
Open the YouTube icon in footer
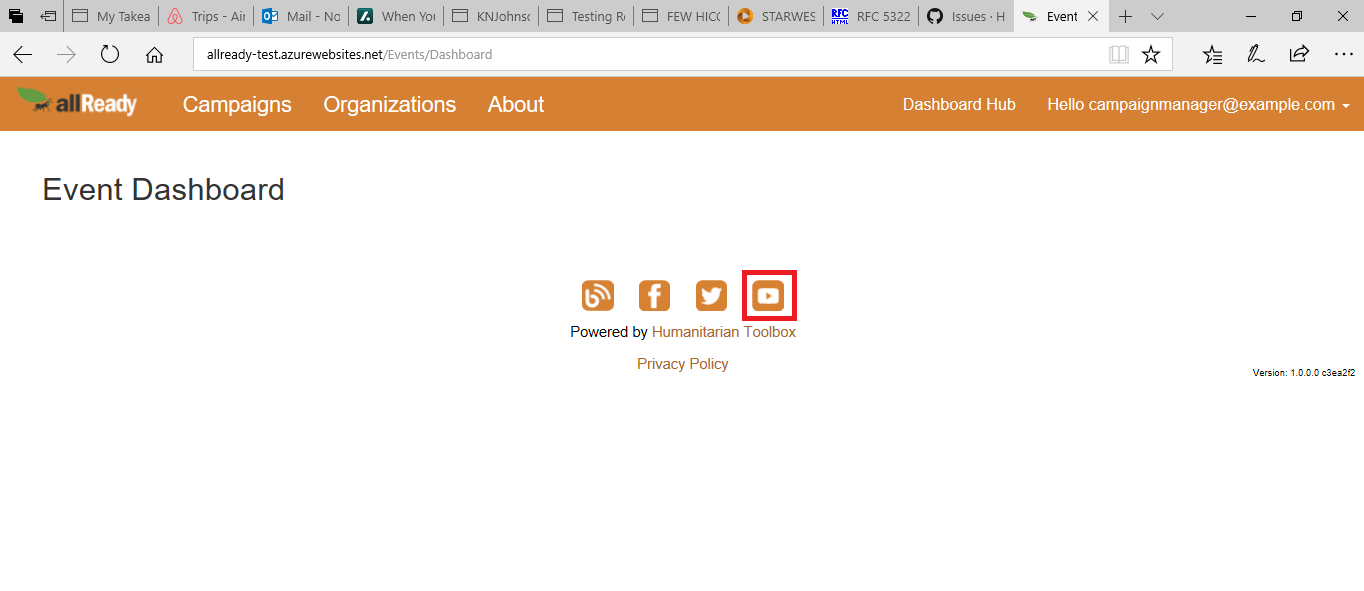768,295
